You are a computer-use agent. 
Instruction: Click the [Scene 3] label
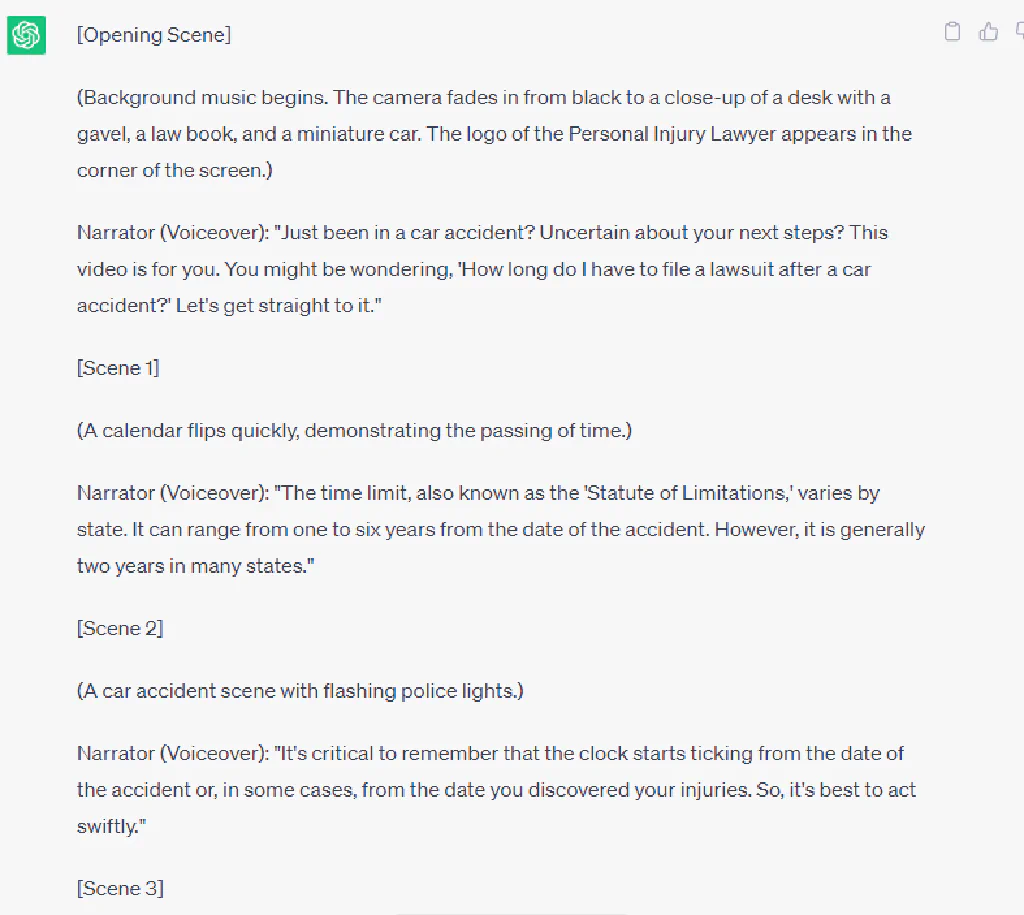pos(120,888)
